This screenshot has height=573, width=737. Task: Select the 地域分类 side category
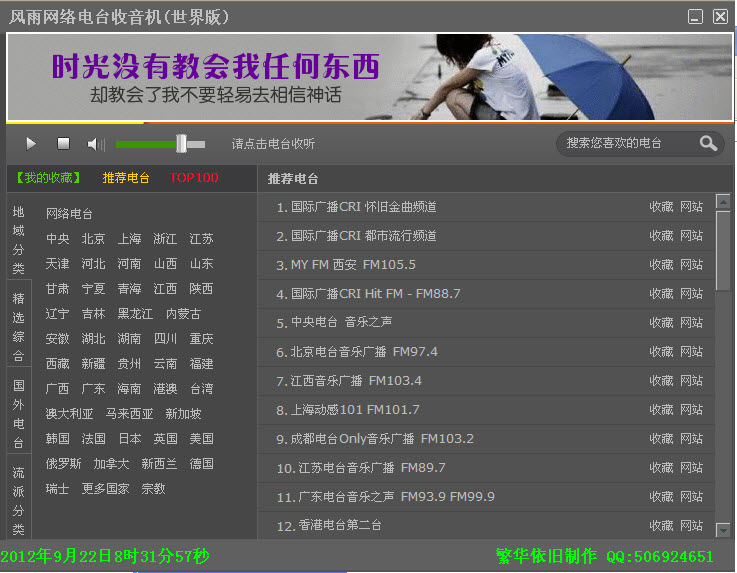tap(18, 240)
